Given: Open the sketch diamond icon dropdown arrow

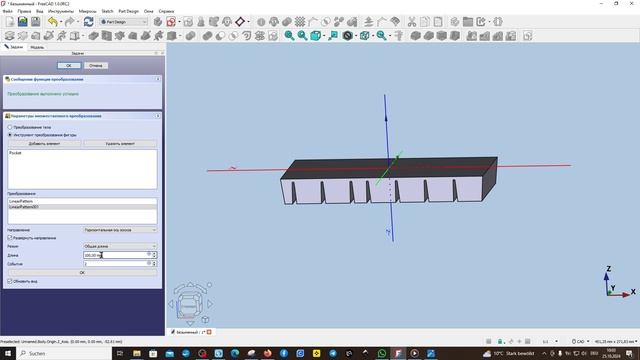Looking at the screenshot, I should tap(248, 22).
